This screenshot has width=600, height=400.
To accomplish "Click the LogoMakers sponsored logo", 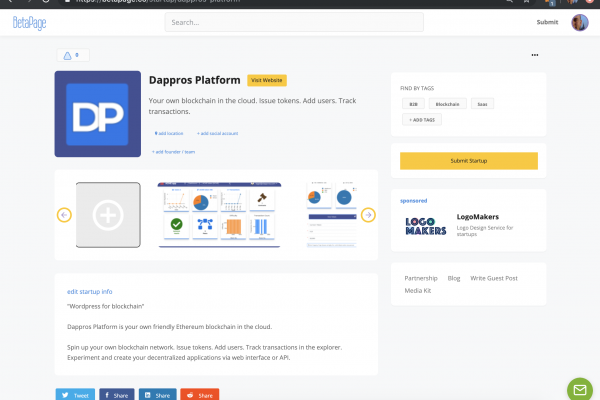I will click(x=426, y=226).
